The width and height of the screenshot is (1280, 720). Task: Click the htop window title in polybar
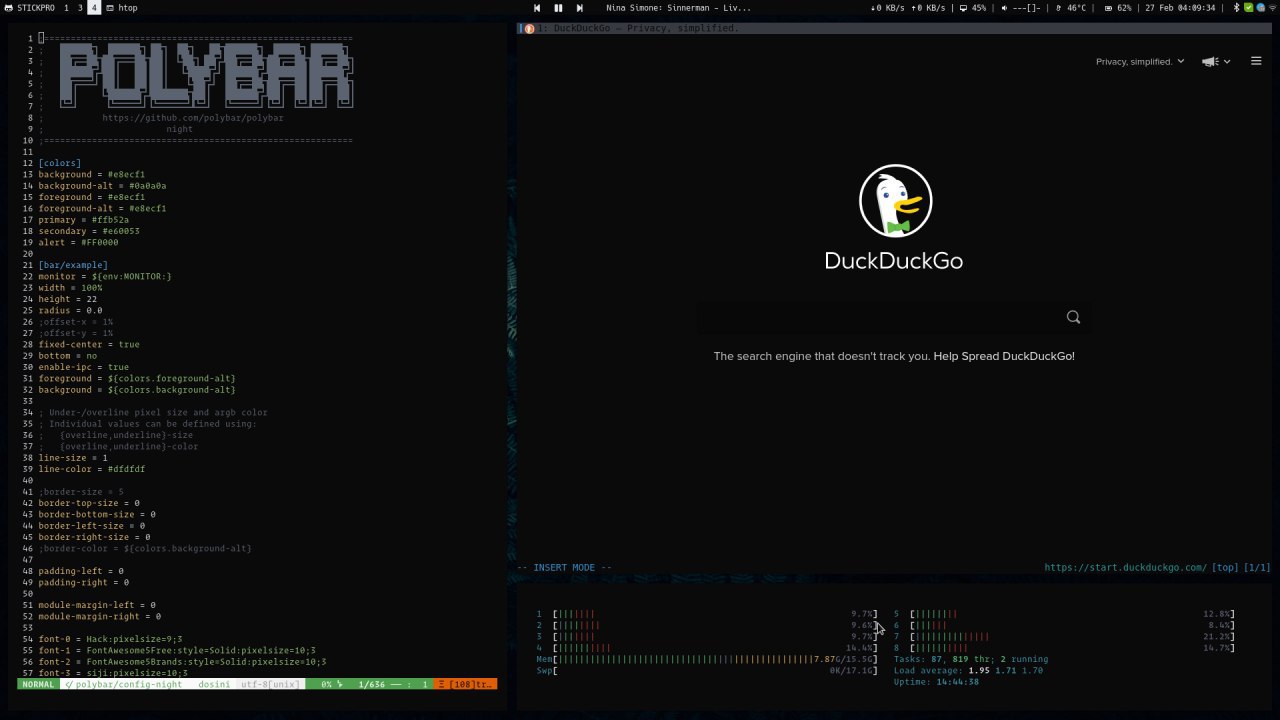[x=128, y=8]
